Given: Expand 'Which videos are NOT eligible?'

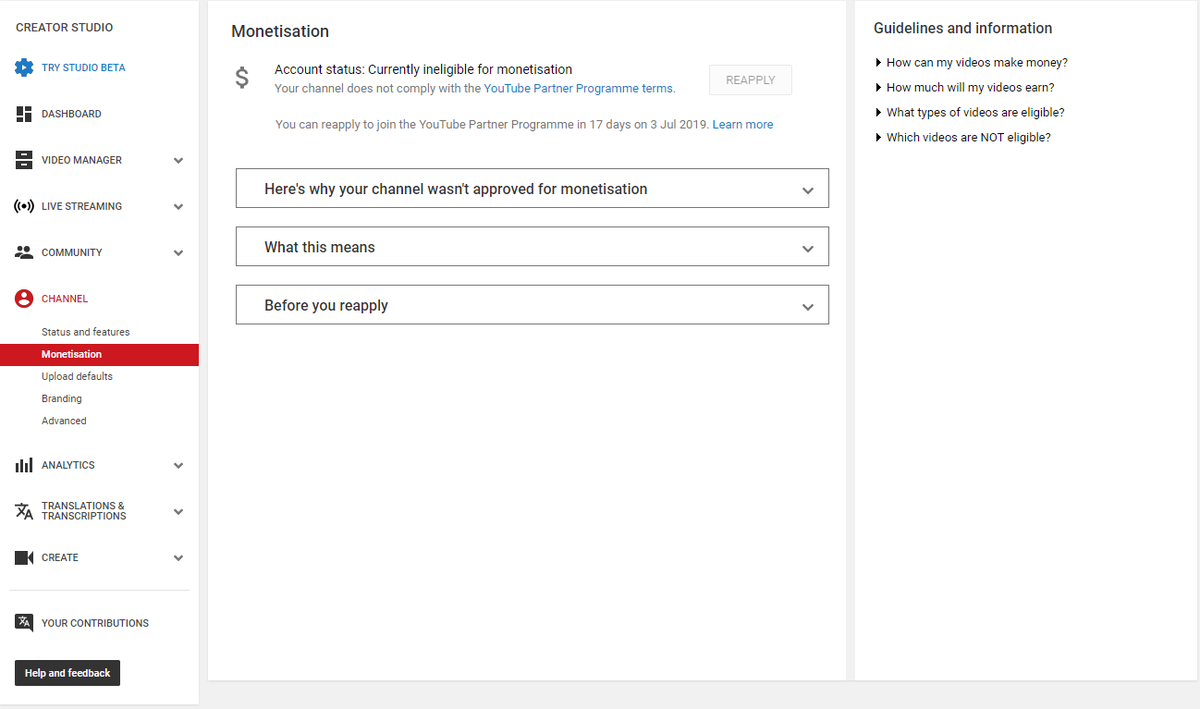Looking at the screenshot, I should 962,137.
